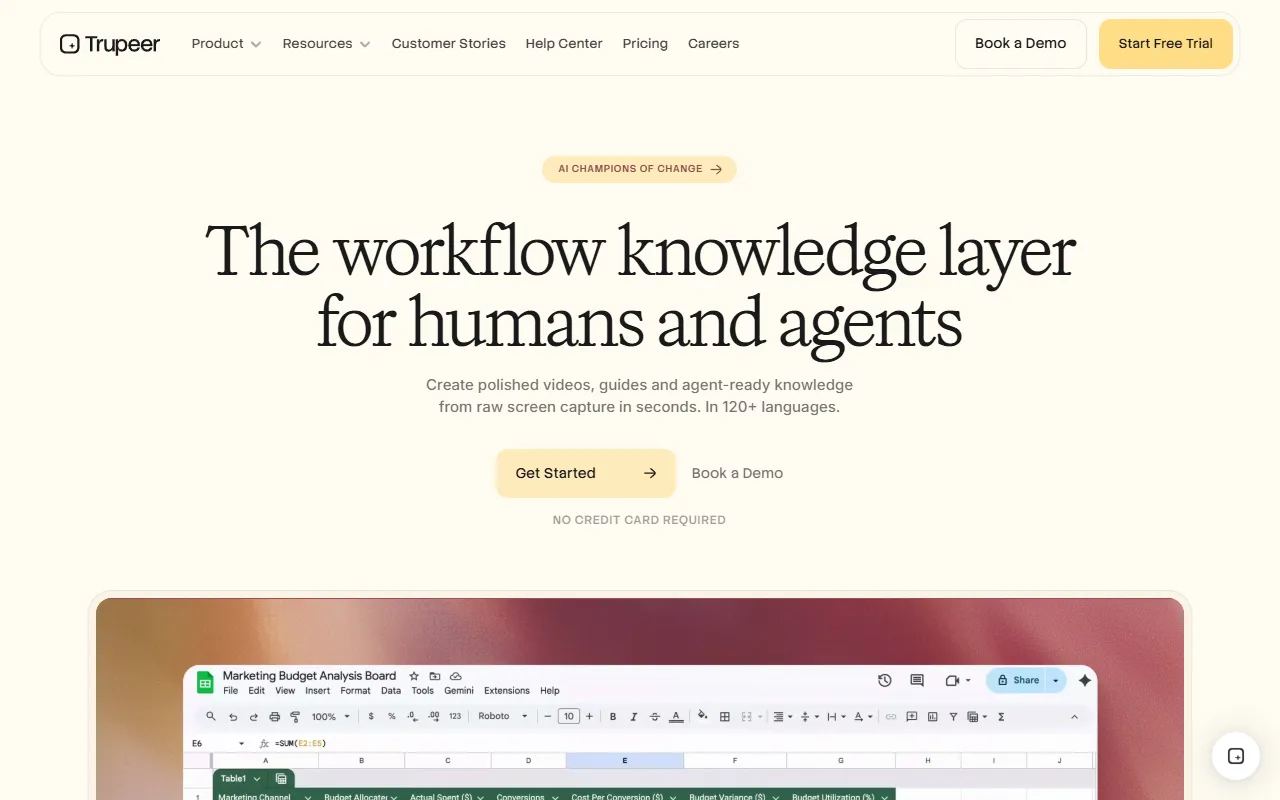Open the floating Trupeer widget icon at bottom right
Image resolution: width=1280 pixels, height=800 pixels.
(1236, 756)
